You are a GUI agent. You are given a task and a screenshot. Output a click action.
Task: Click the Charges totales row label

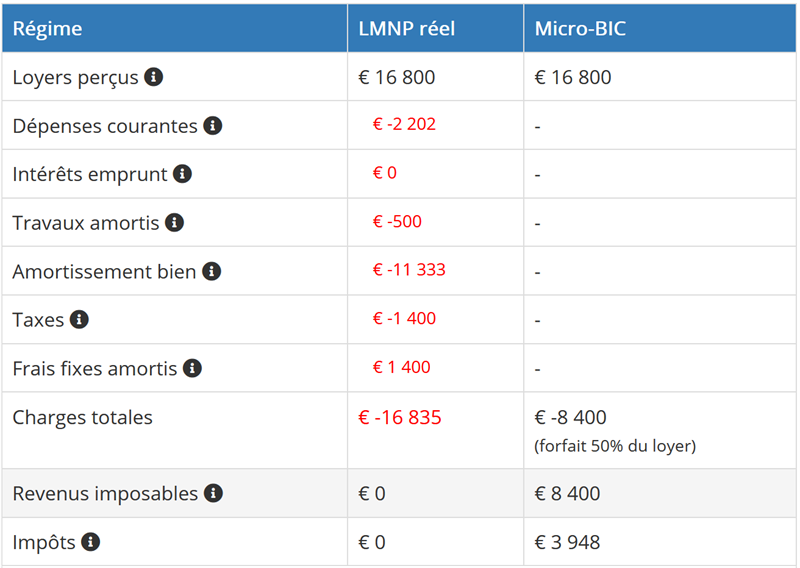82,417
